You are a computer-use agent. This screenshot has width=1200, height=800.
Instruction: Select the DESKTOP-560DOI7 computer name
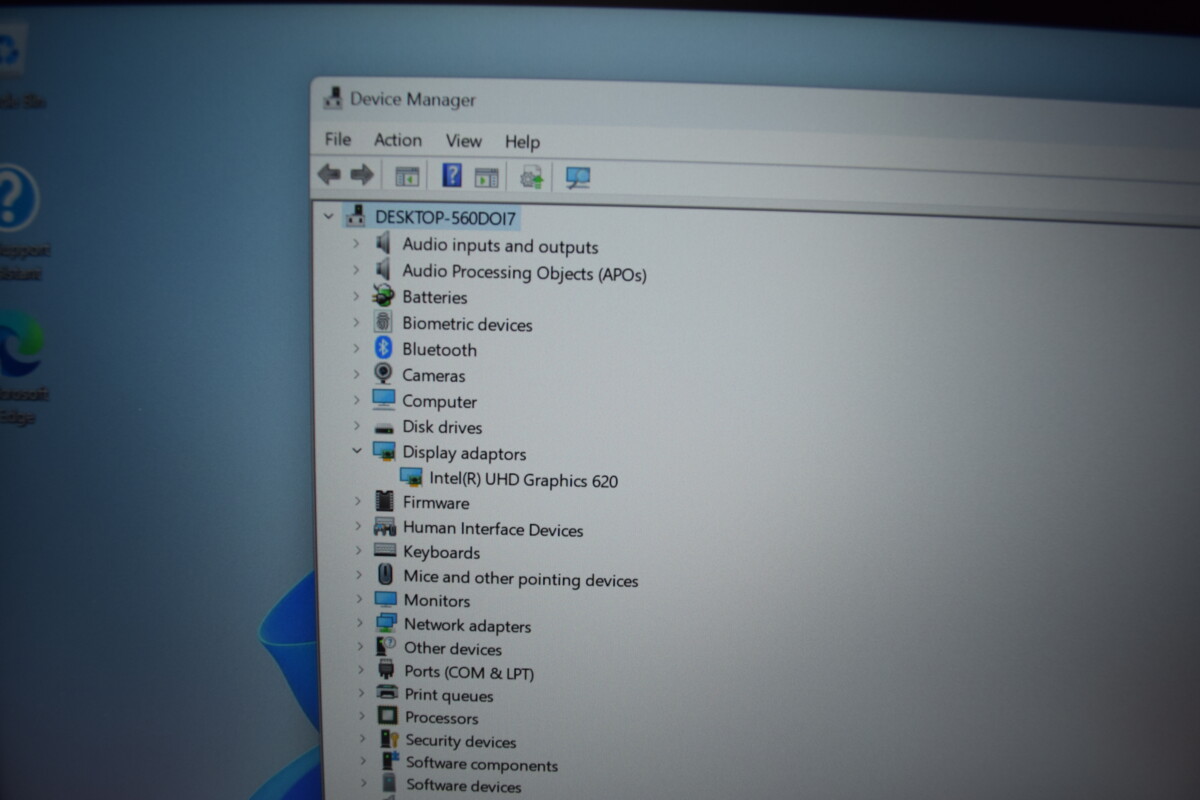click(x=446, y=217)
